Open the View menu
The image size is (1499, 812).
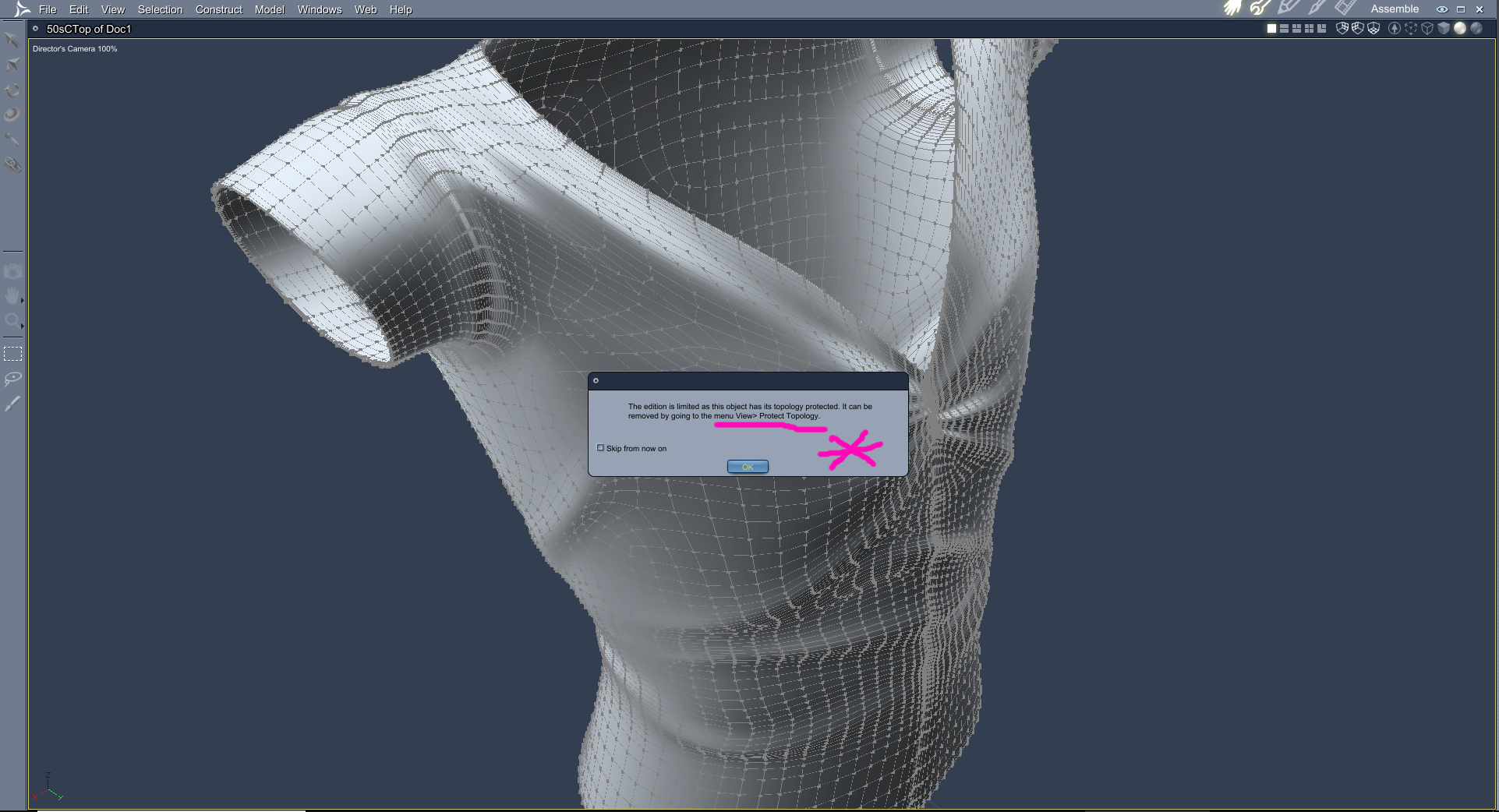pos(113,9)
